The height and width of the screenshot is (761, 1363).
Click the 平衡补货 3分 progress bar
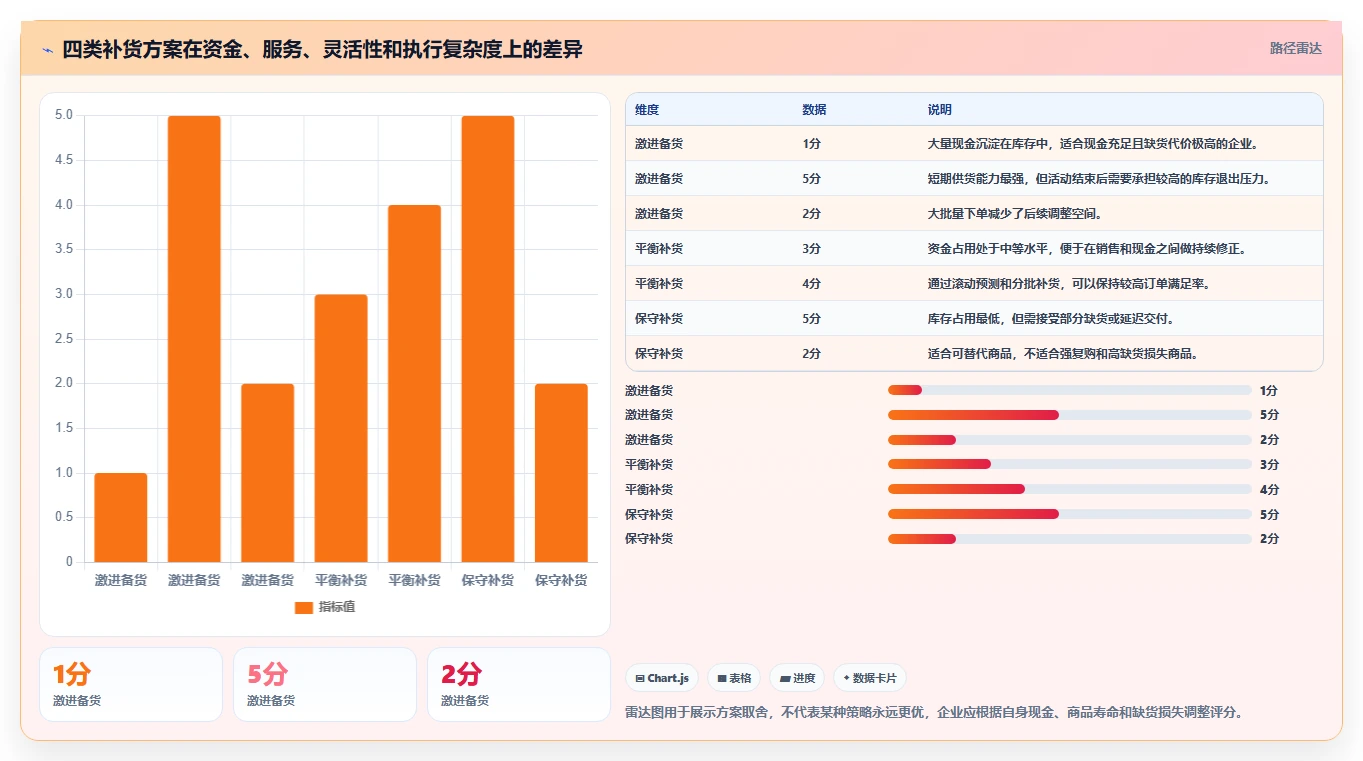pyautogui.click(x=1070, y=464)
